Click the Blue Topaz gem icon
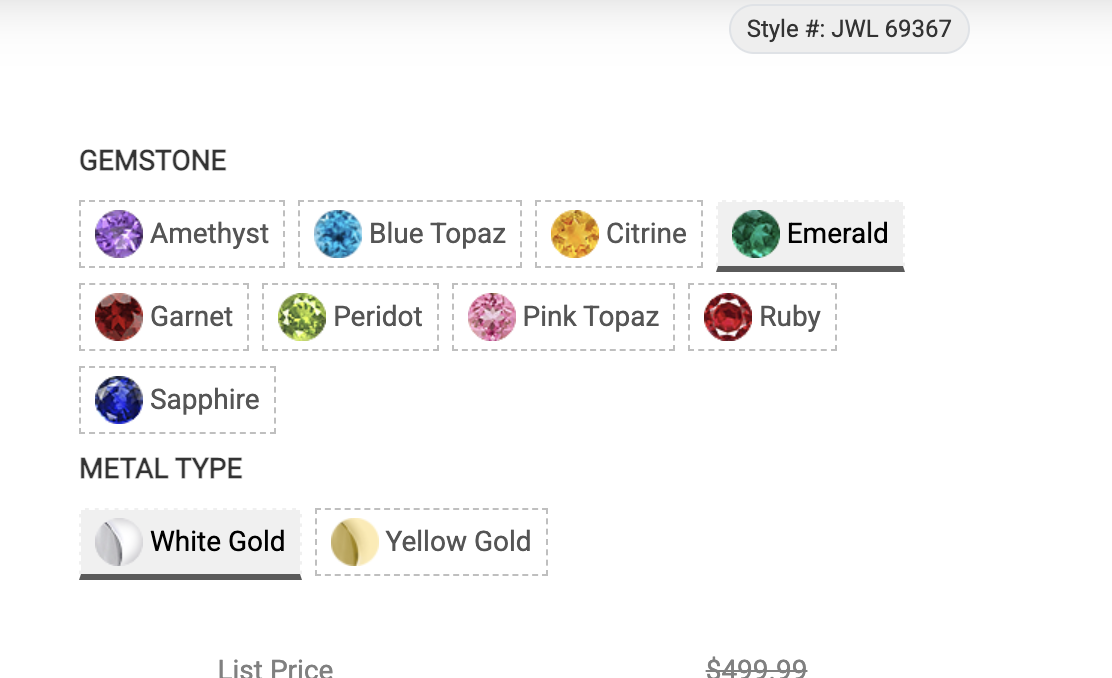 point(338,234)
